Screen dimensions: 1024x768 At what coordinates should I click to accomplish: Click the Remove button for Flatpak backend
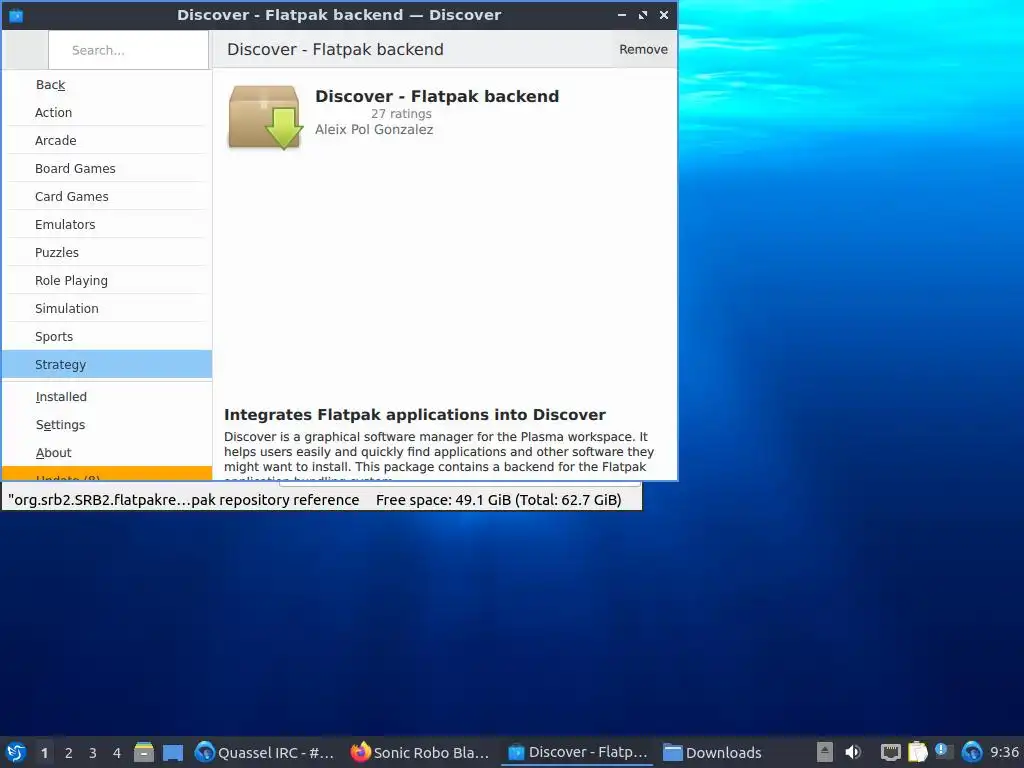click(x=643, y=50)
